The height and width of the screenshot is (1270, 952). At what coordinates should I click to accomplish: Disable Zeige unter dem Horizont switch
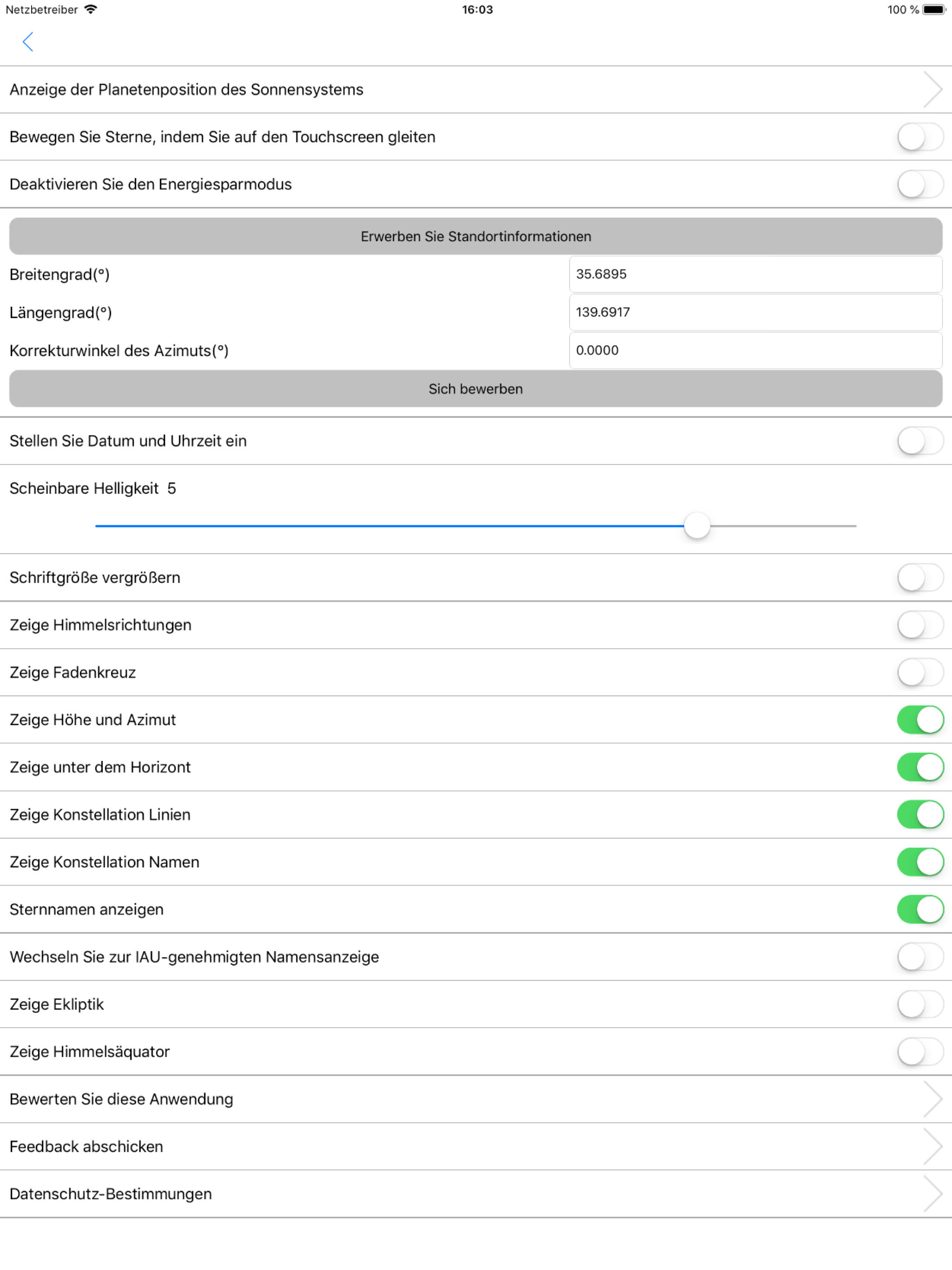pos(920,767)
